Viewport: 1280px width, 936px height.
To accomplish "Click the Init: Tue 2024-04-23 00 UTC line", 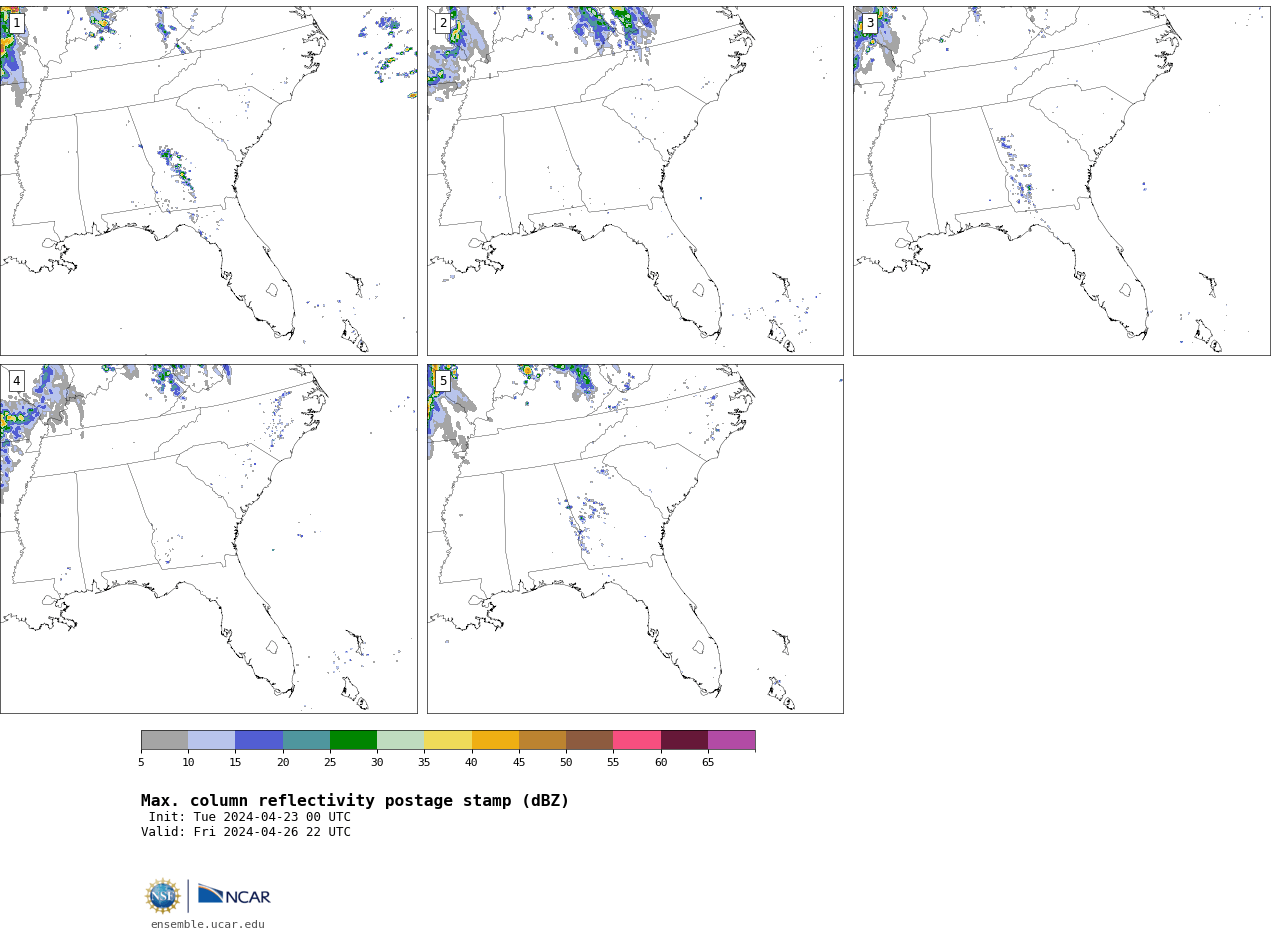I will point(250,817).
